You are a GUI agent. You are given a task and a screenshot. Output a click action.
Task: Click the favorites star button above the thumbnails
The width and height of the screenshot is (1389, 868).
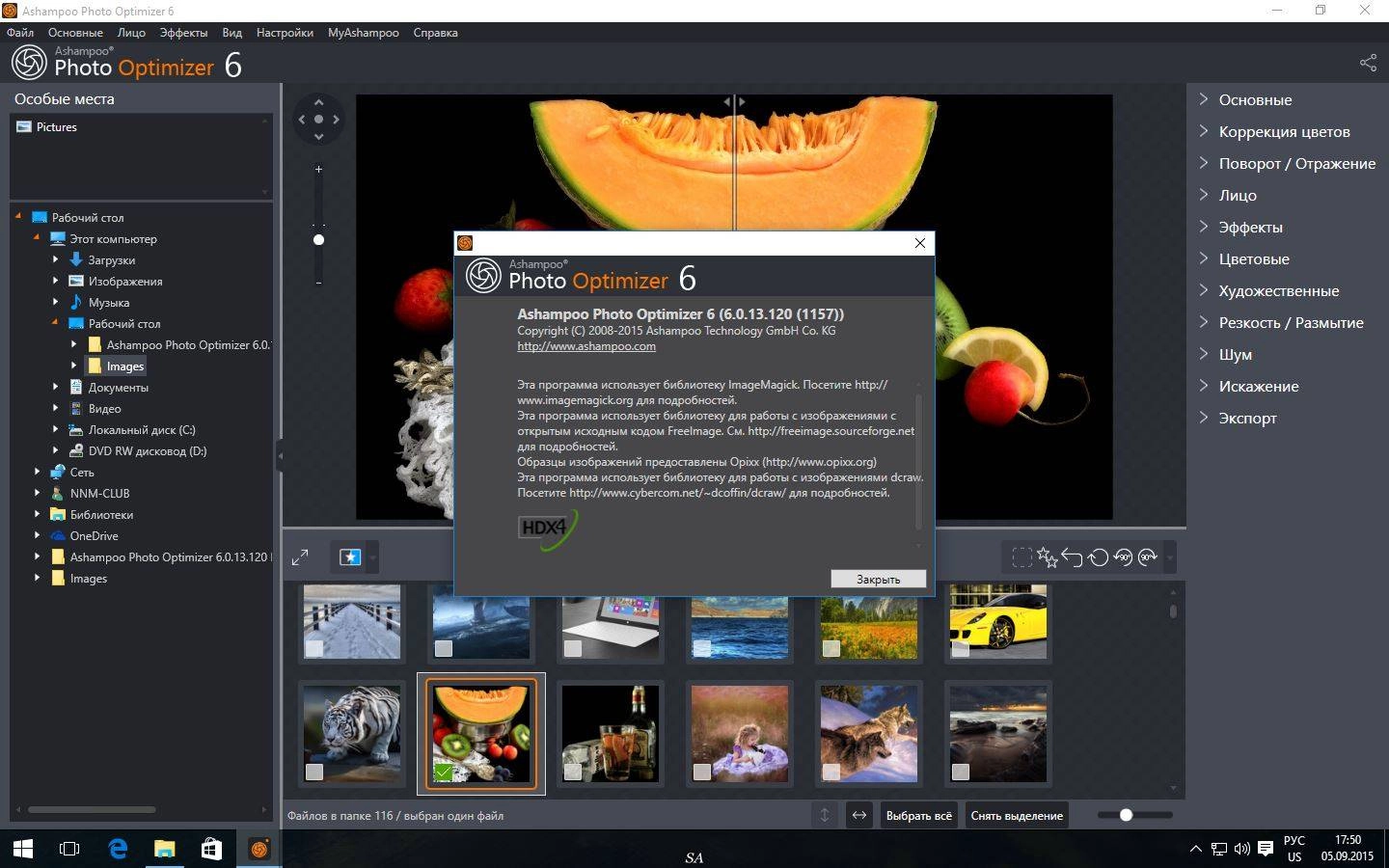point(349,556)
